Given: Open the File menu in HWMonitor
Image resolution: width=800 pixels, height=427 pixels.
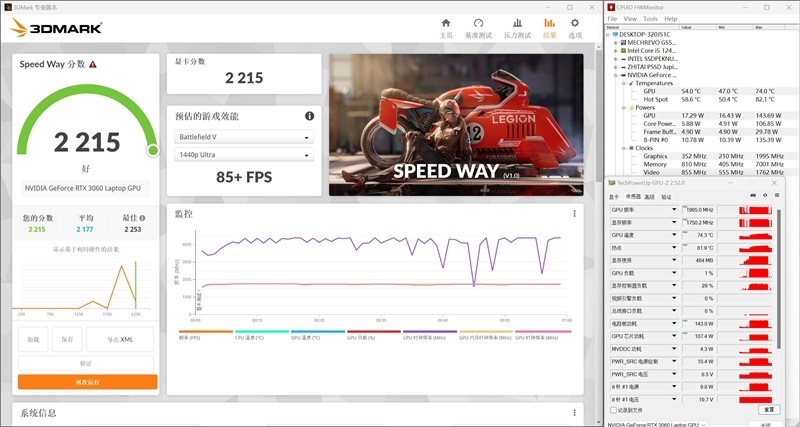Looking at the screenshot, I should tap(612, 19).
